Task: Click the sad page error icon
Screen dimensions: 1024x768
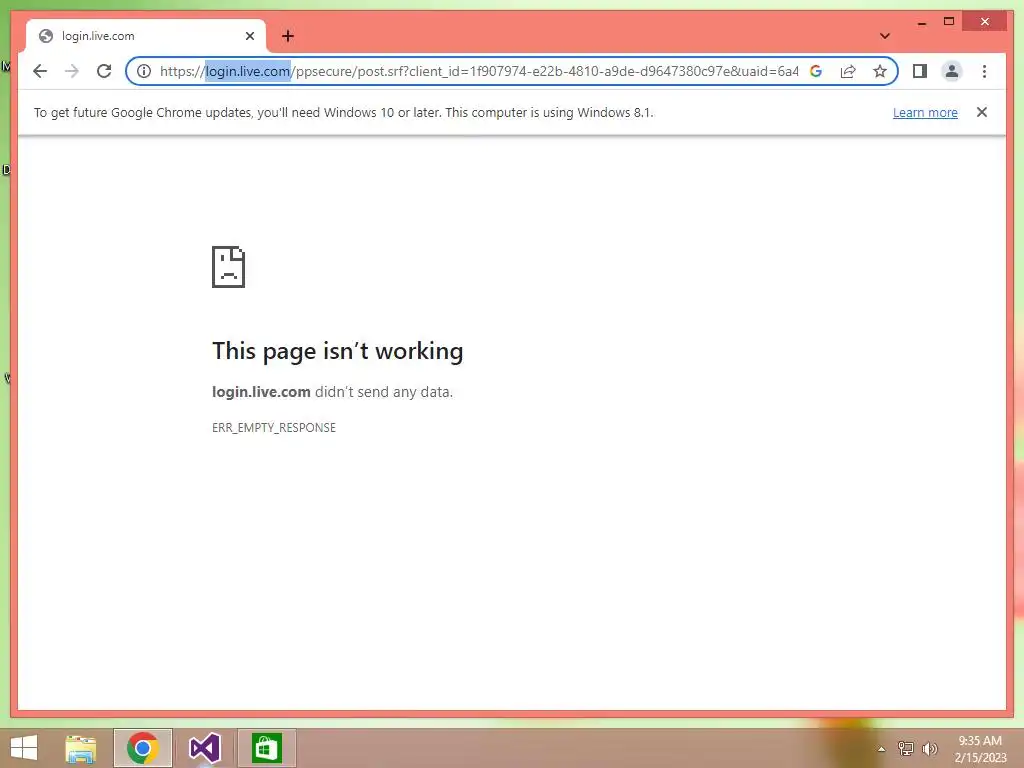Action: tap(229, 266)
